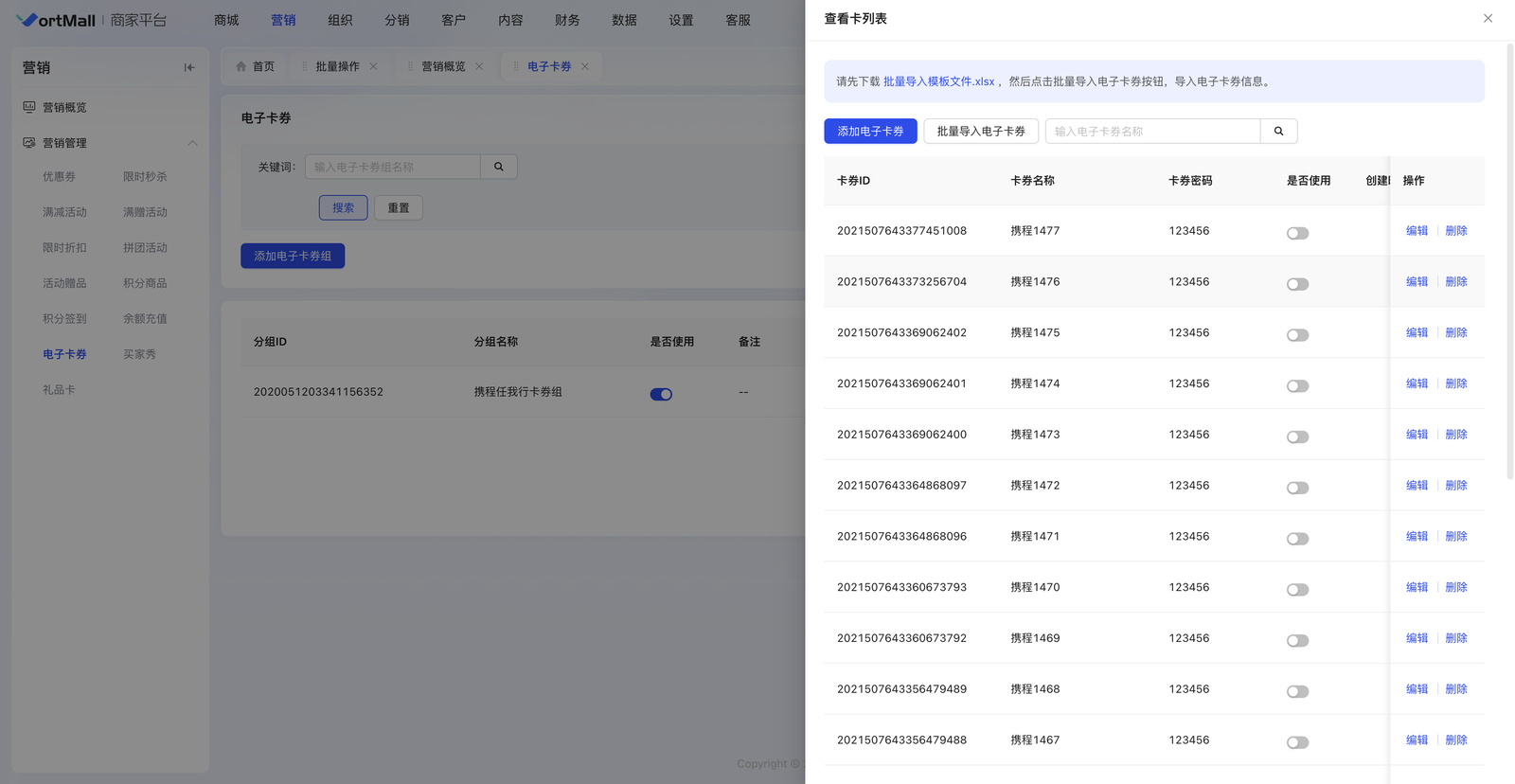
Task: Click the home icon tab 首页
Action: [255, 66]
